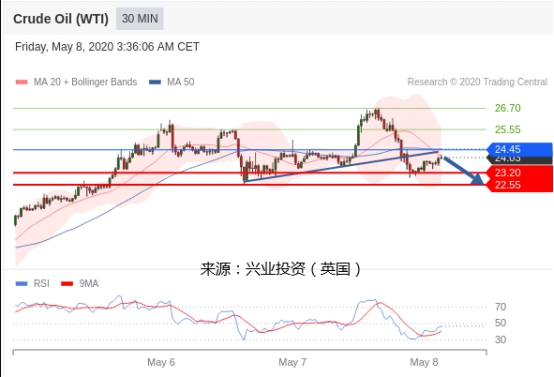This screenshot has width=554, height=377.
Task: Click the RSI legend label
Action: click(x=41, y=283)
